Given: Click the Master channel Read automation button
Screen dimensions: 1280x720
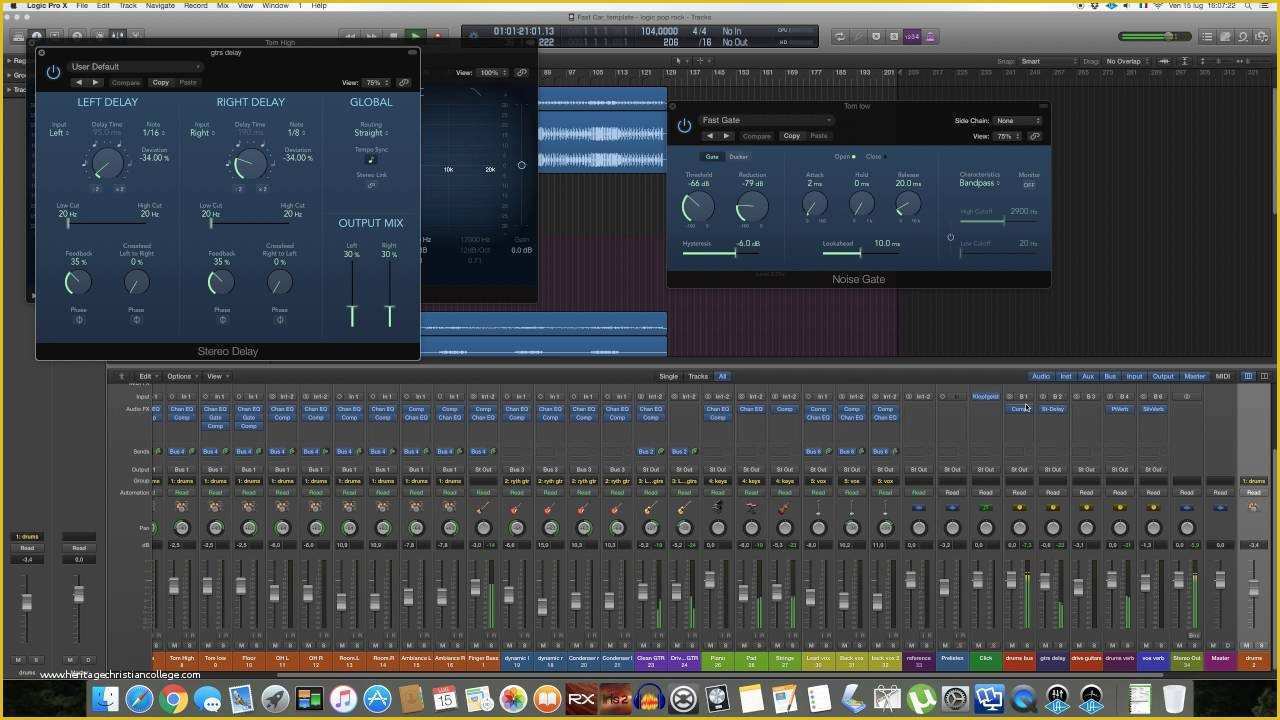Looking at the screenshot, I should click(x=1220, y=492).
